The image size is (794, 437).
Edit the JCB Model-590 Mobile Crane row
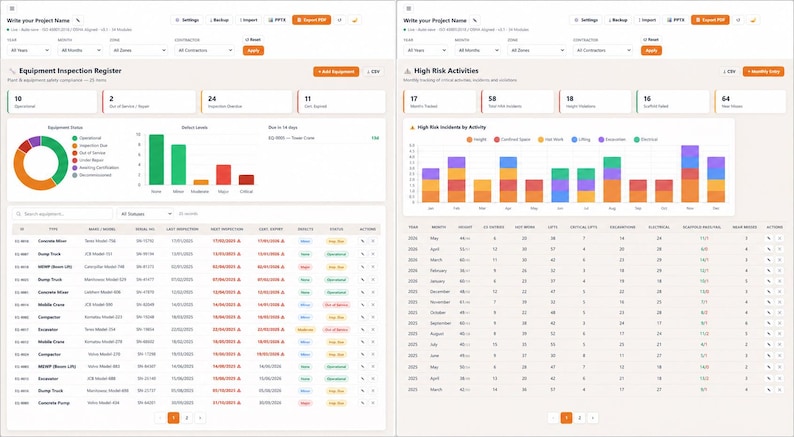point(363,305)
